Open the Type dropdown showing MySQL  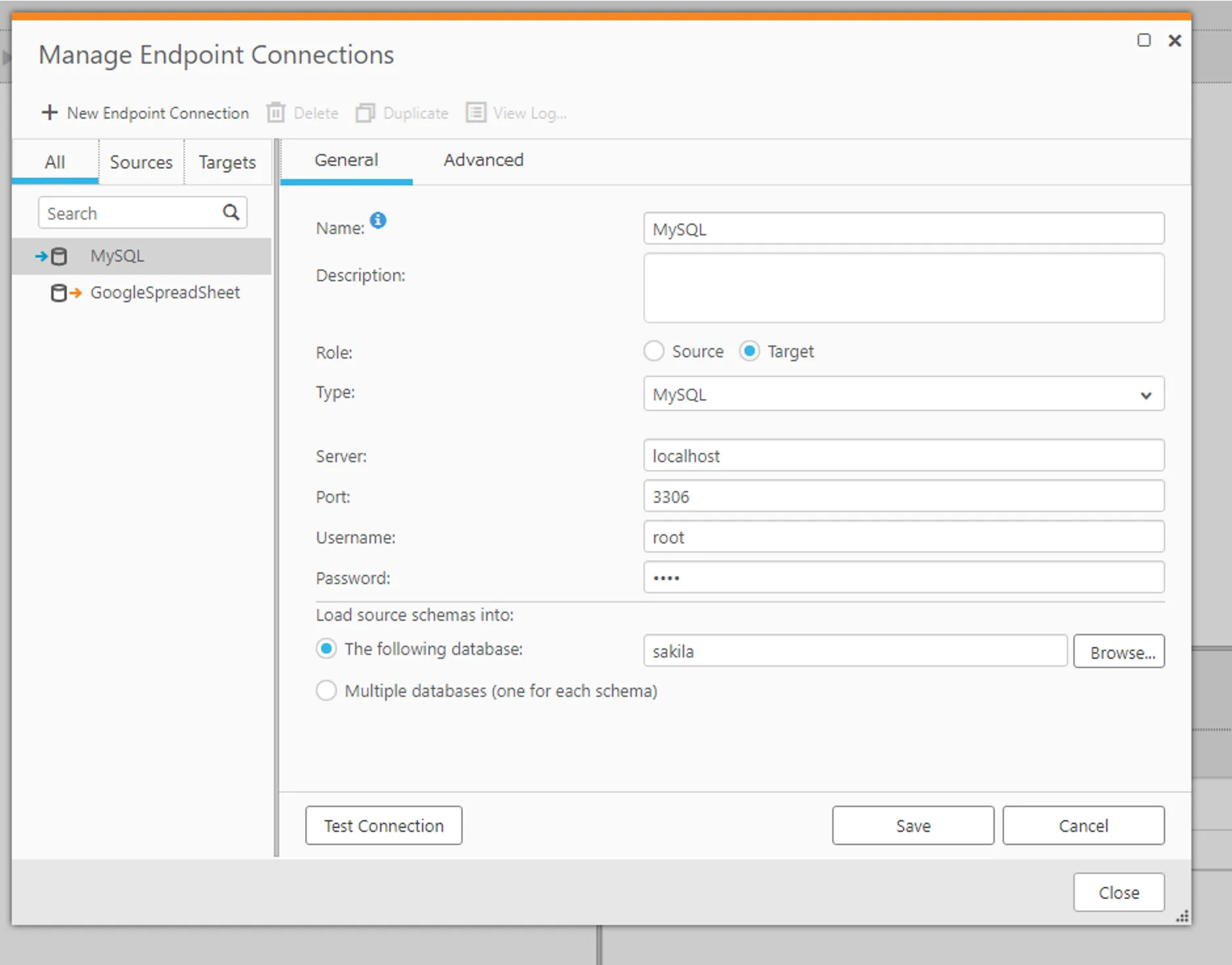(903, 395)
